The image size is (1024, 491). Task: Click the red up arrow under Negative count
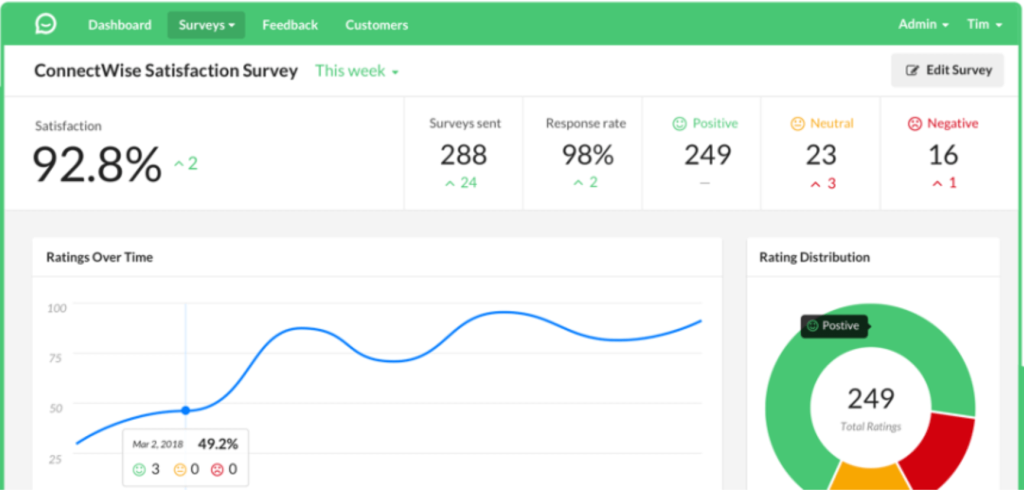(937, 184)
